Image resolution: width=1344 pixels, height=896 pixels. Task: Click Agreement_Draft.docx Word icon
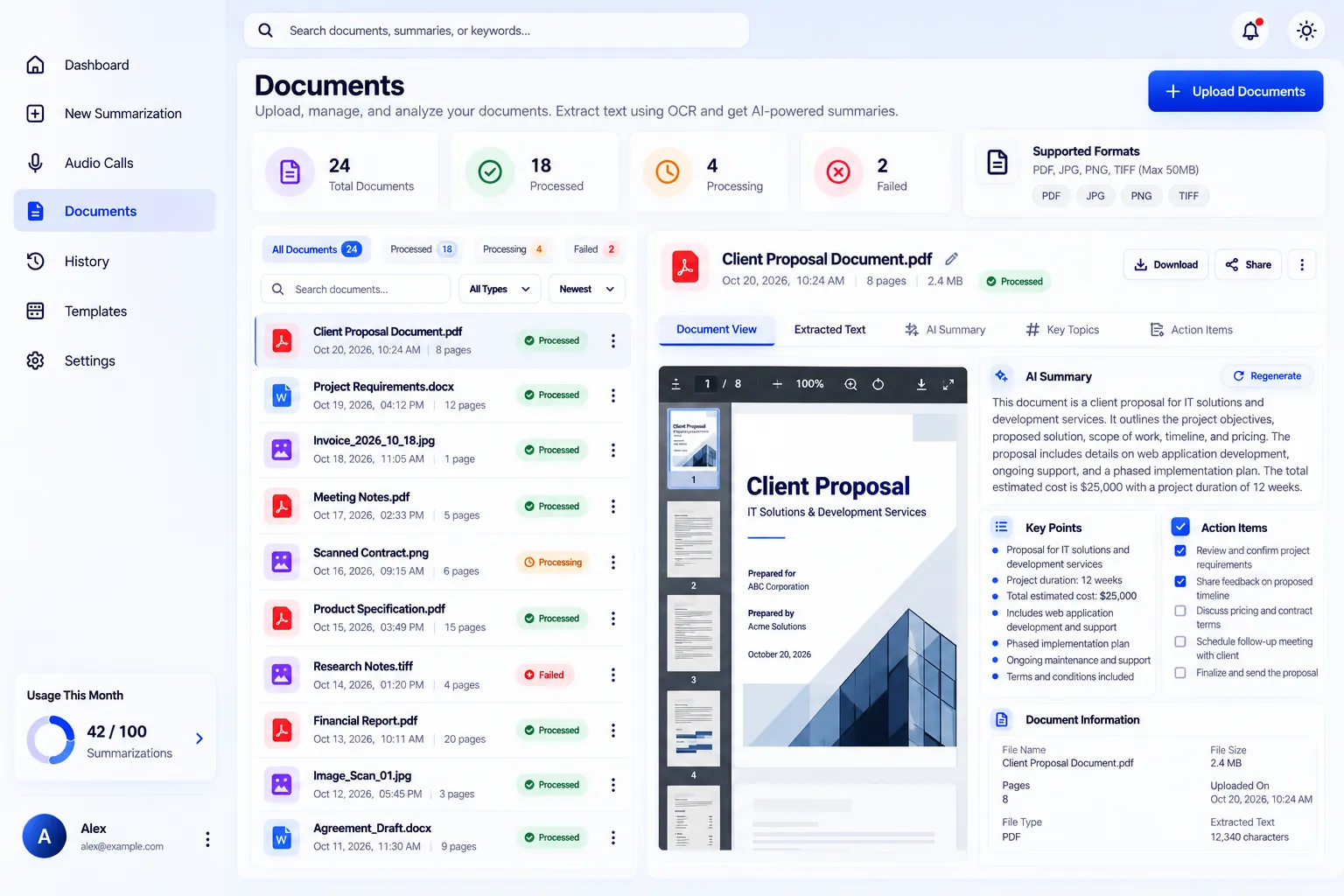click(282, 837)
